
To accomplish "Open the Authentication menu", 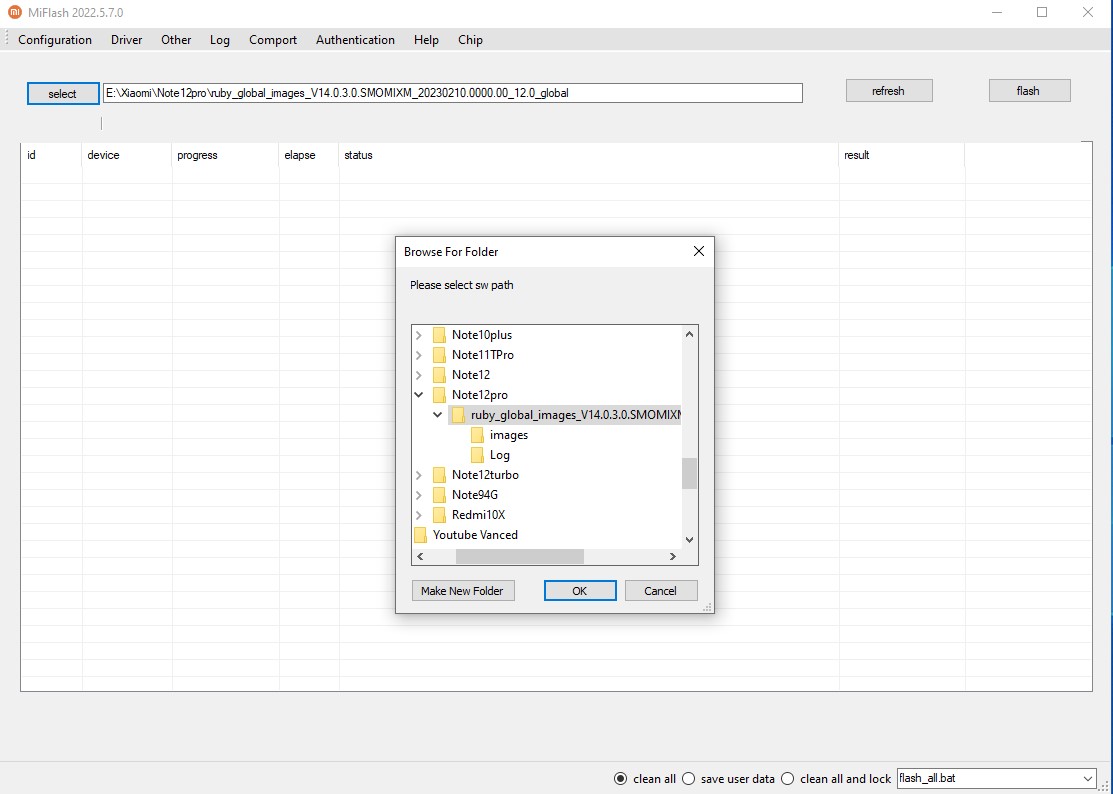I will click(355, 40).
